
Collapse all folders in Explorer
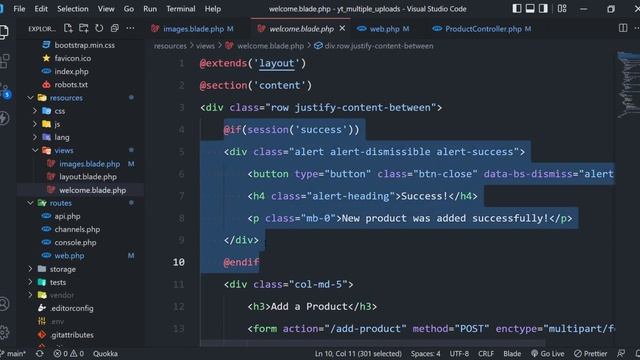point(115,28)
